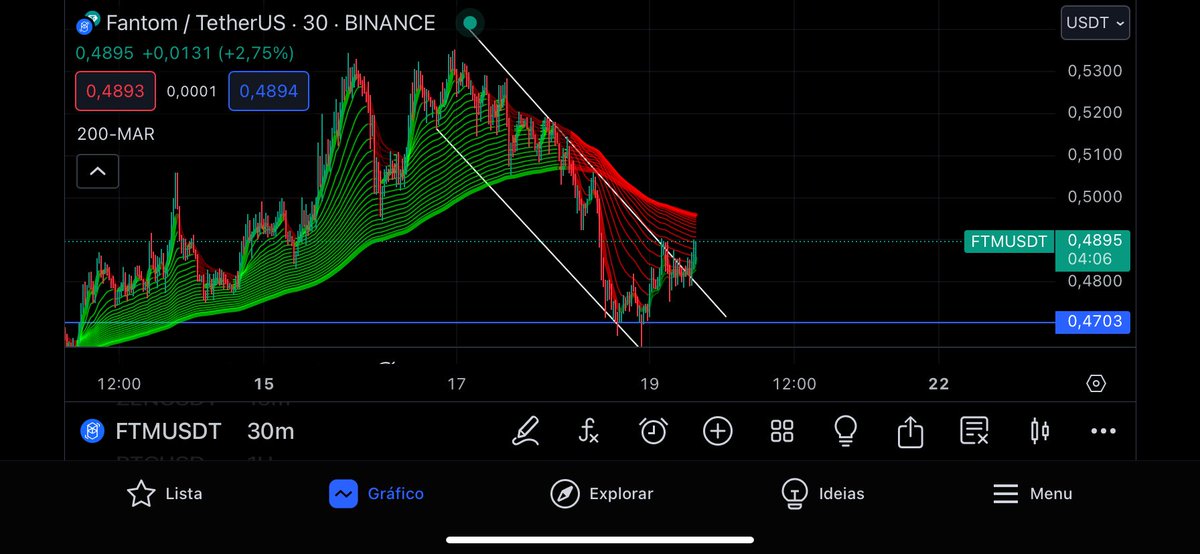Tap the share upload icon
1200x554 pixels.
910,431
